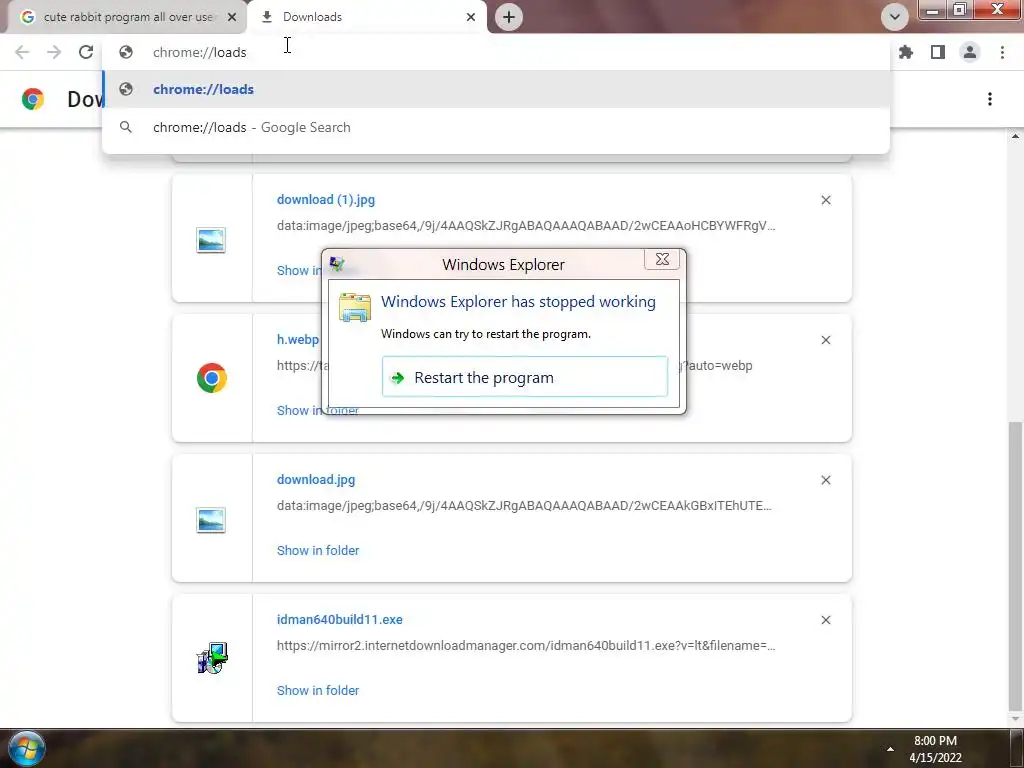Click the Chrome logo on the Downloads page
The height and width of the screenshot is (768, 1024).
pyautogui.click(x=33, y=99)
